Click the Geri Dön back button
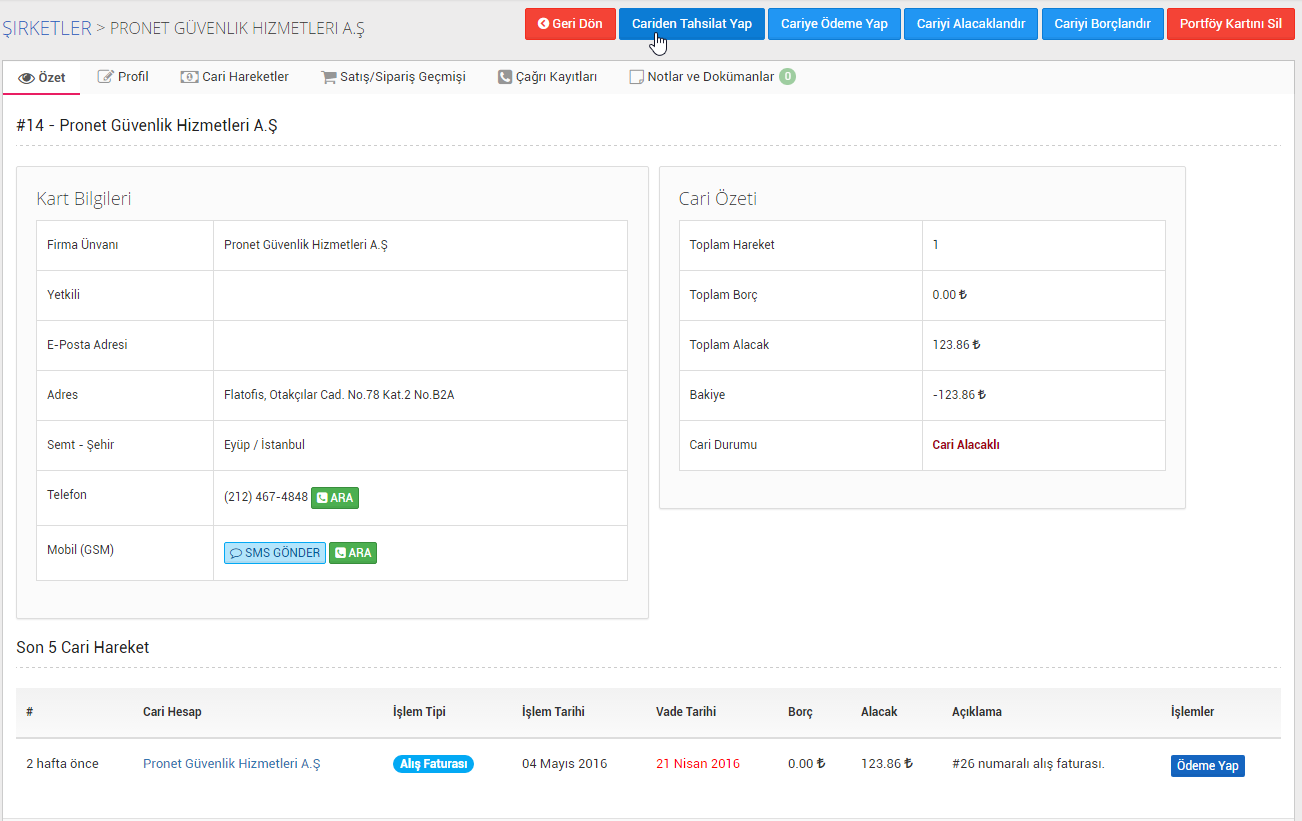The width and height of the screenshot is (1302, 821). (x=570, y=24)
